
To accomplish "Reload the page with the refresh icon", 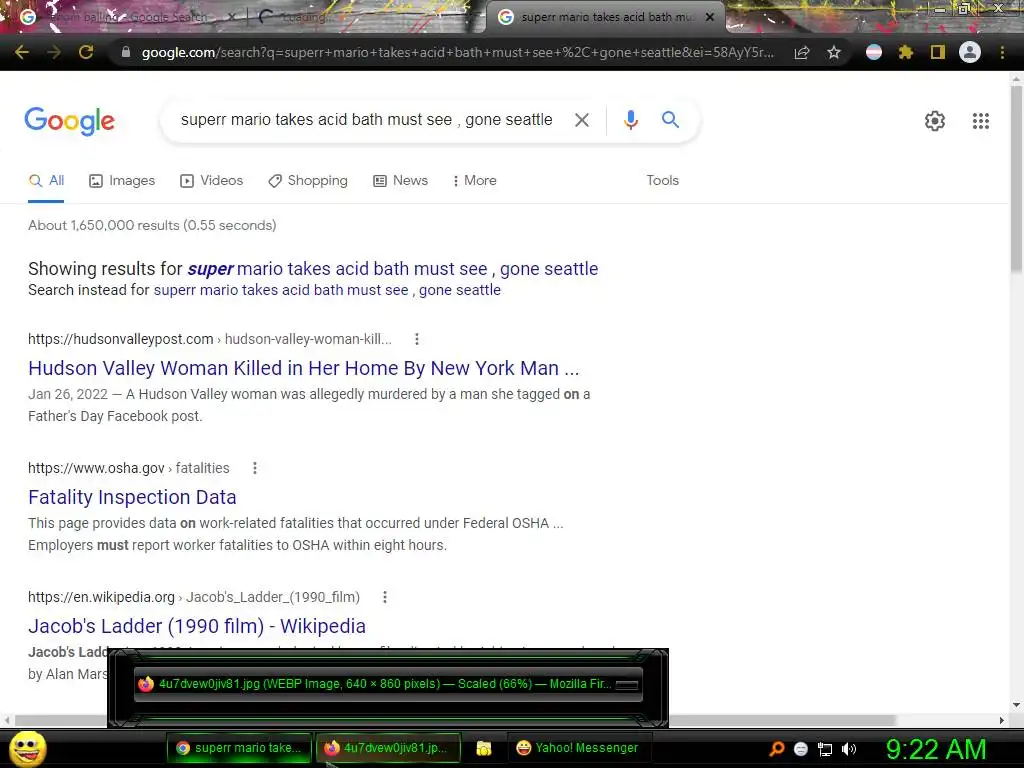I will pyautogui.click(x=86, y=52).
